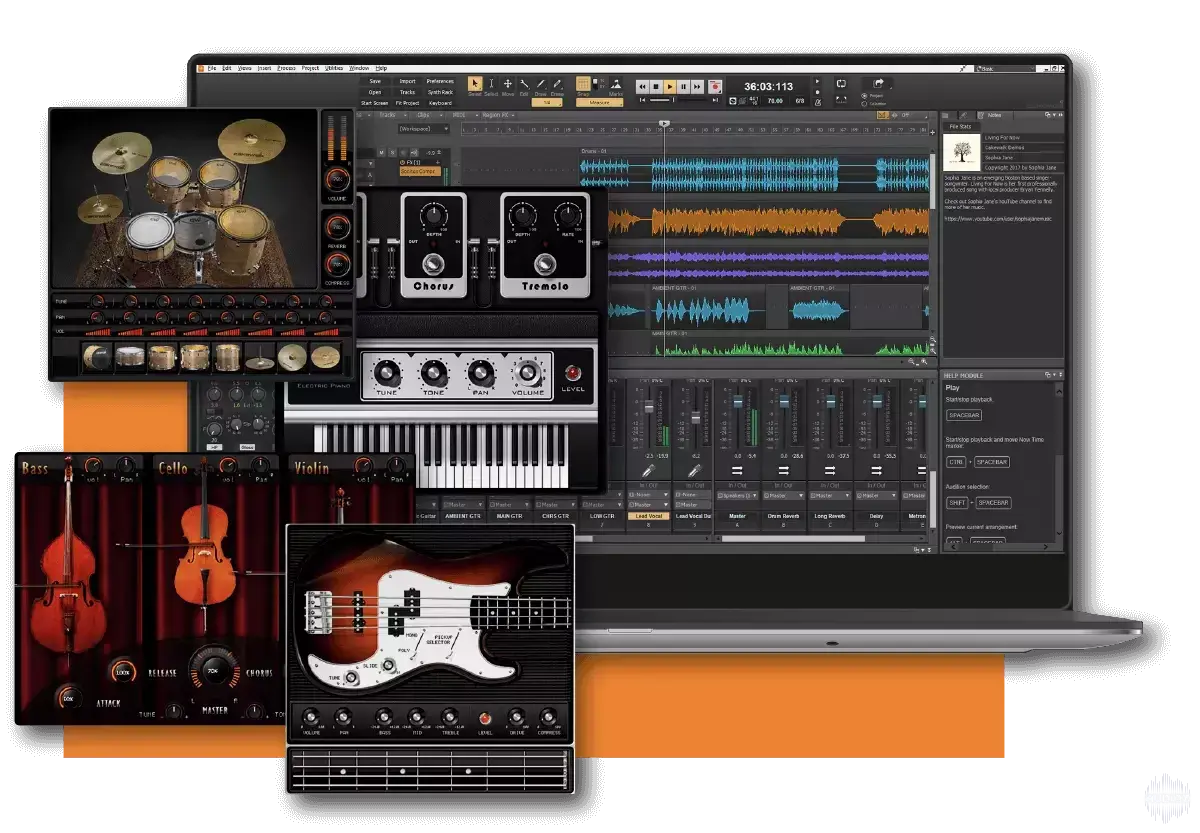The image size is (1200, 833).
Task: Pick the Draw tool
Action: [x=541, y=84]
